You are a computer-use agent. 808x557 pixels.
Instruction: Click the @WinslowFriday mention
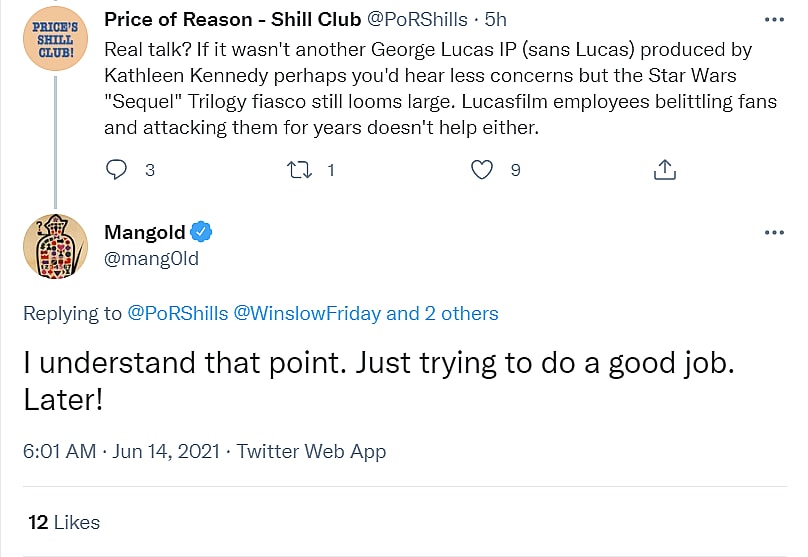307,314
